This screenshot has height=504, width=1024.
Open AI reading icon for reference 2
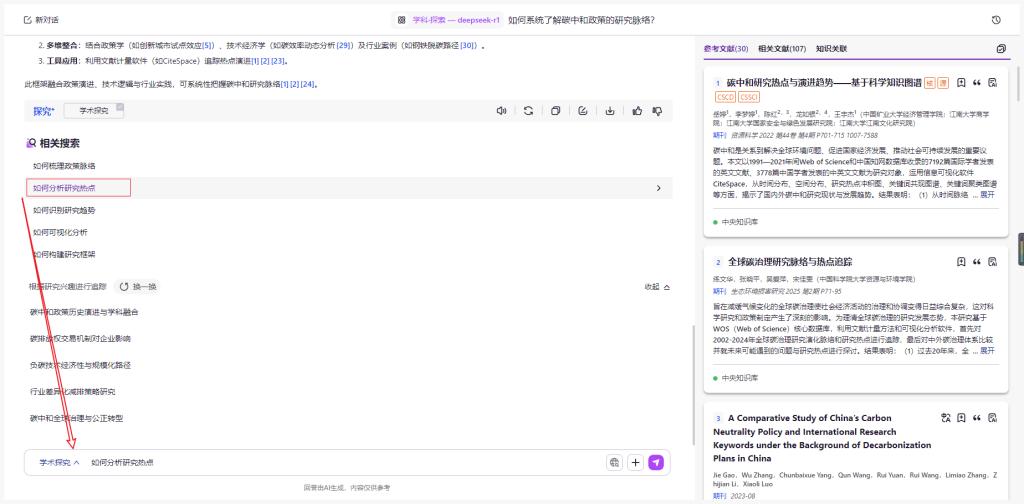point(993,262)
